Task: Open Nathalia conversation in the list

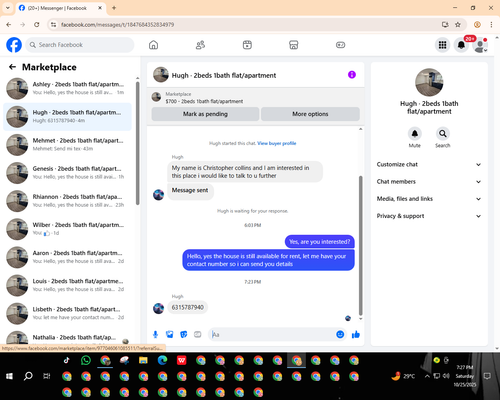Action: pyautogui.click(x=67, y=337)
